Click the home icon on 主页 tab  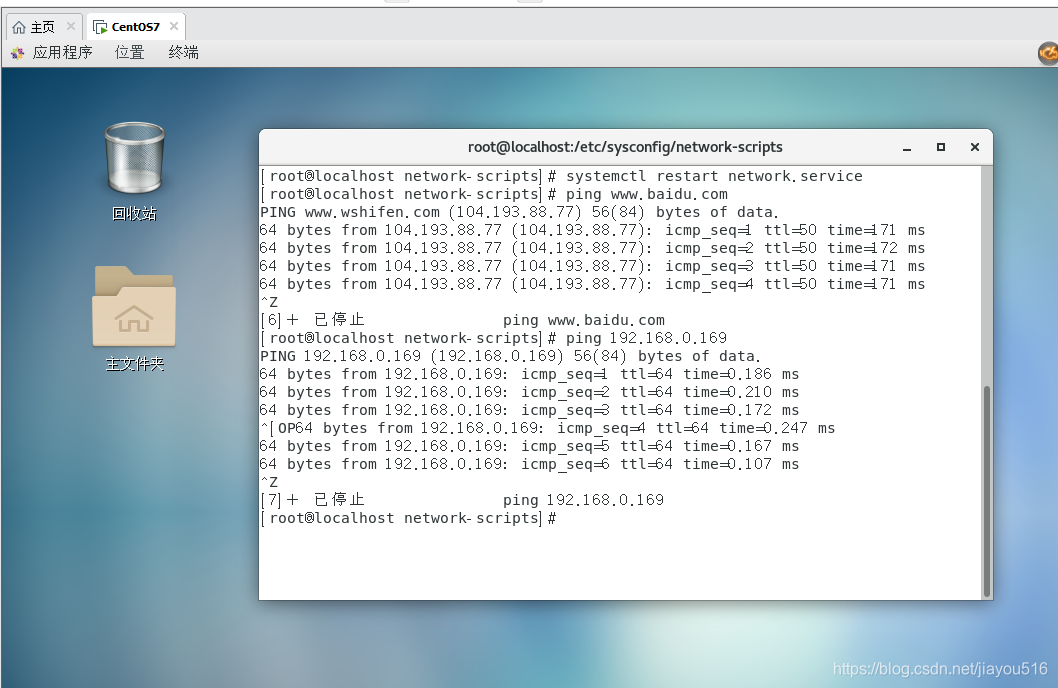click(19, 27)
